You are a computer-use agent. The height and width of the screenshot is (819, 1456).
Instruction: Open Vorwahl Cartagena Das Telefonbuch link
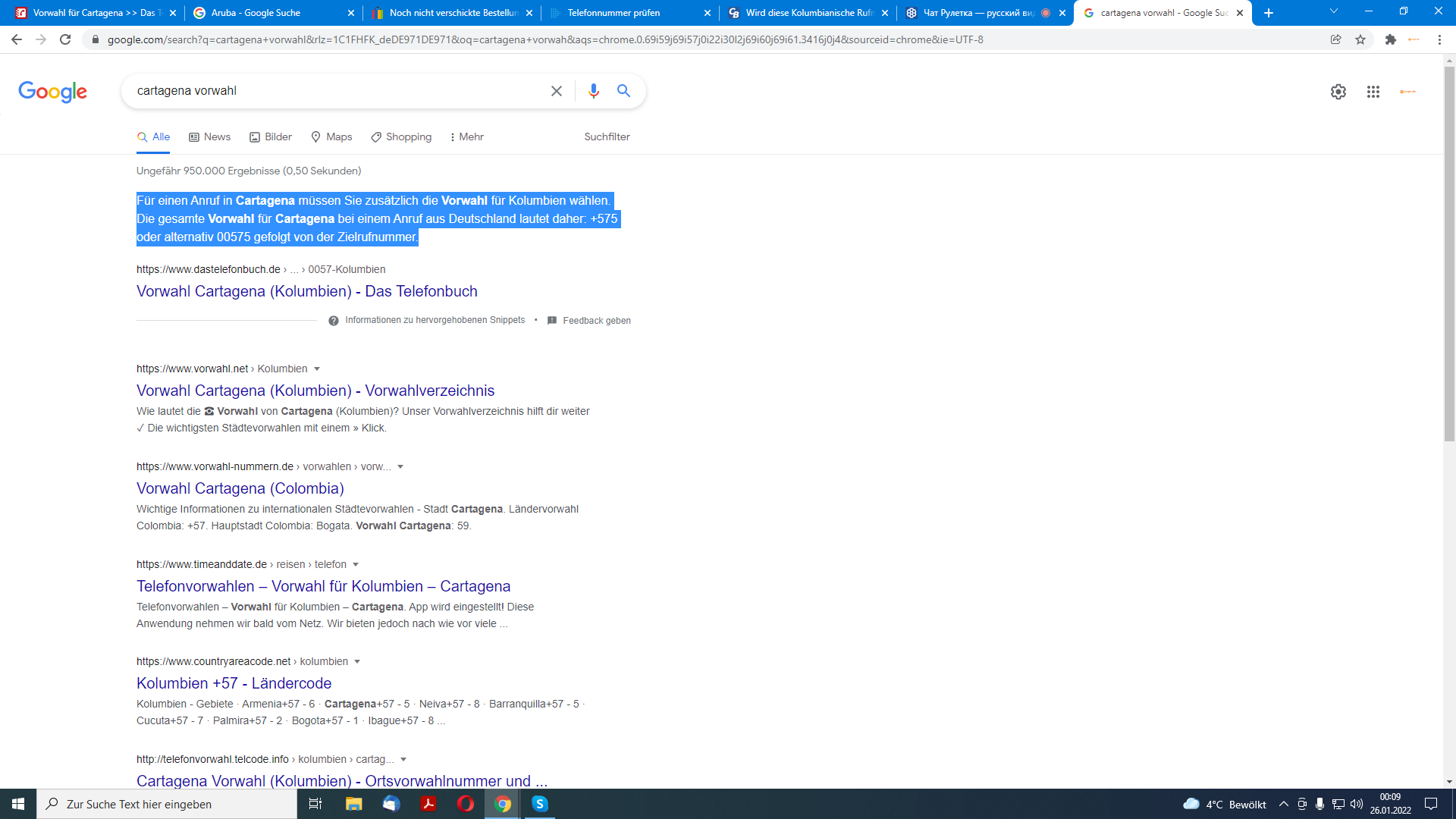coord(306,291)
